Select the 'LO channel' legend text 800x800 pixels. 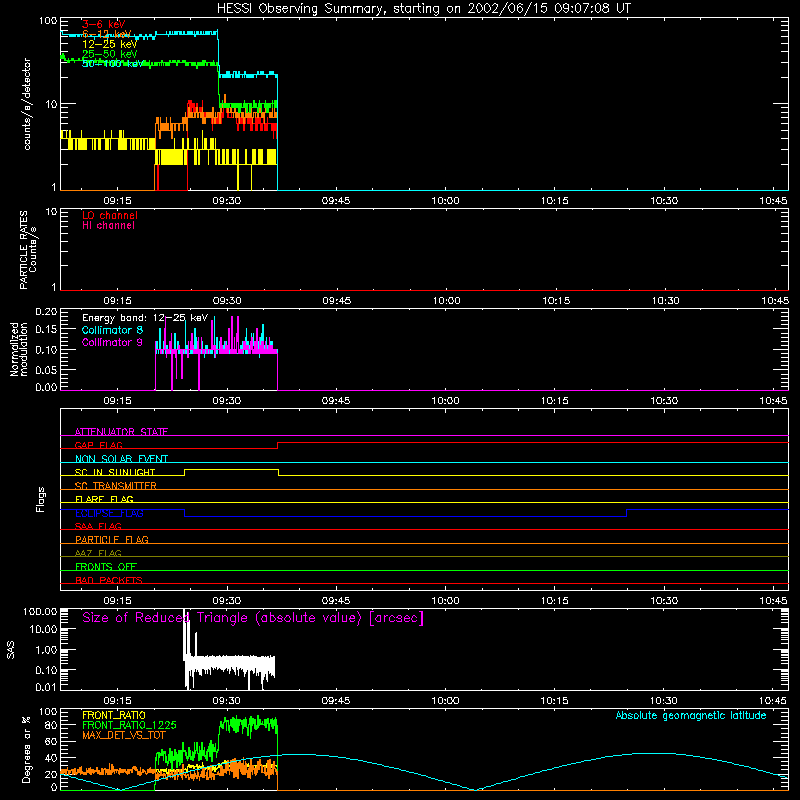pos(110,215)
